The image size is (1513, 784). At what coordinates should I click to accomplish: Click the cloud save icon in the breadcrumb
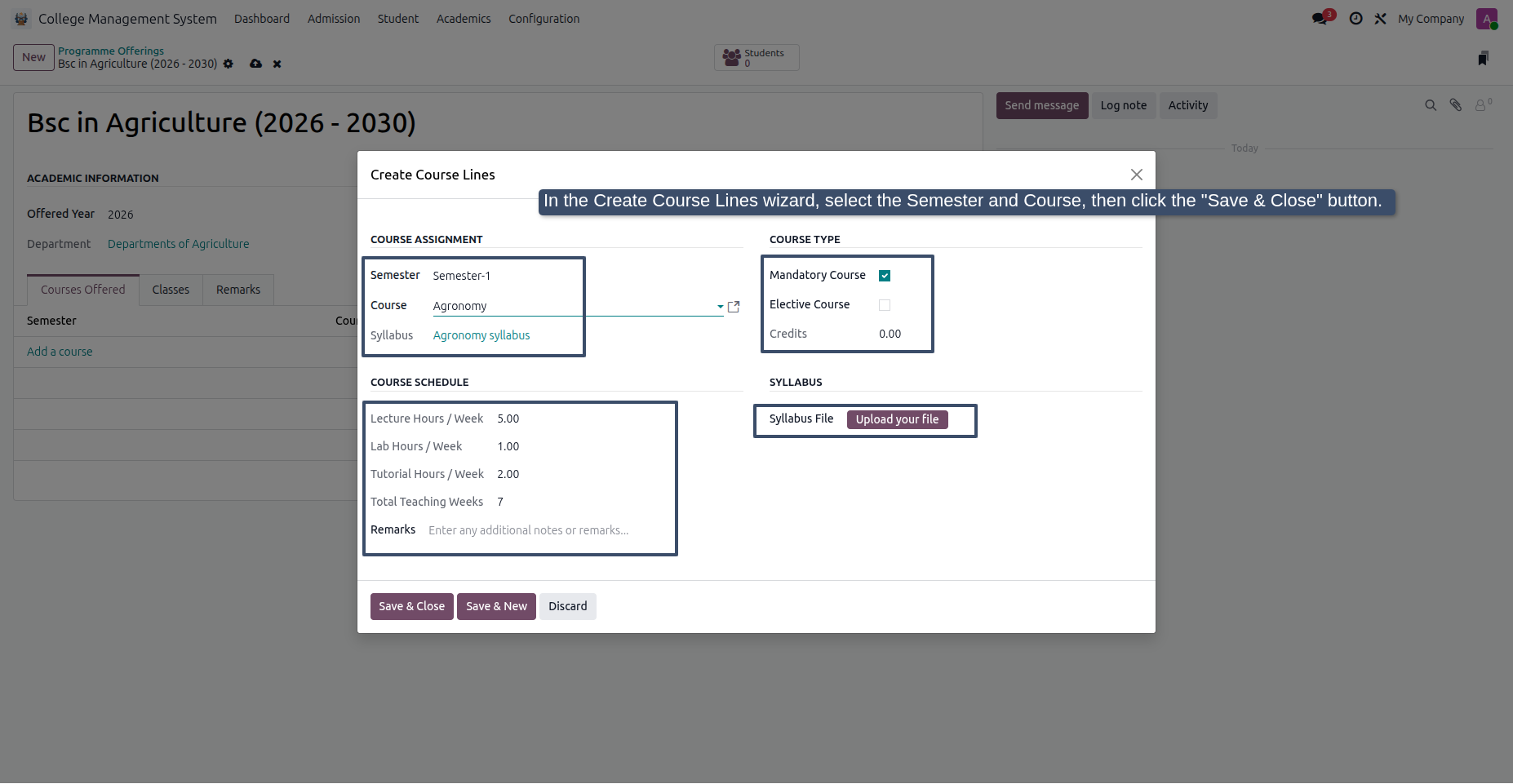[x=255, y=64]
